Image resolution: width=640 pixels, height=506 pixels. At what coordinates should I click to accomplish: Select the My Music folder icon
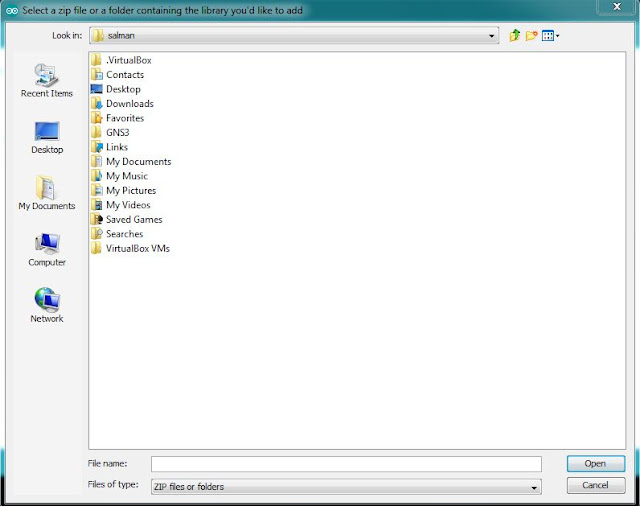[97, 176]
